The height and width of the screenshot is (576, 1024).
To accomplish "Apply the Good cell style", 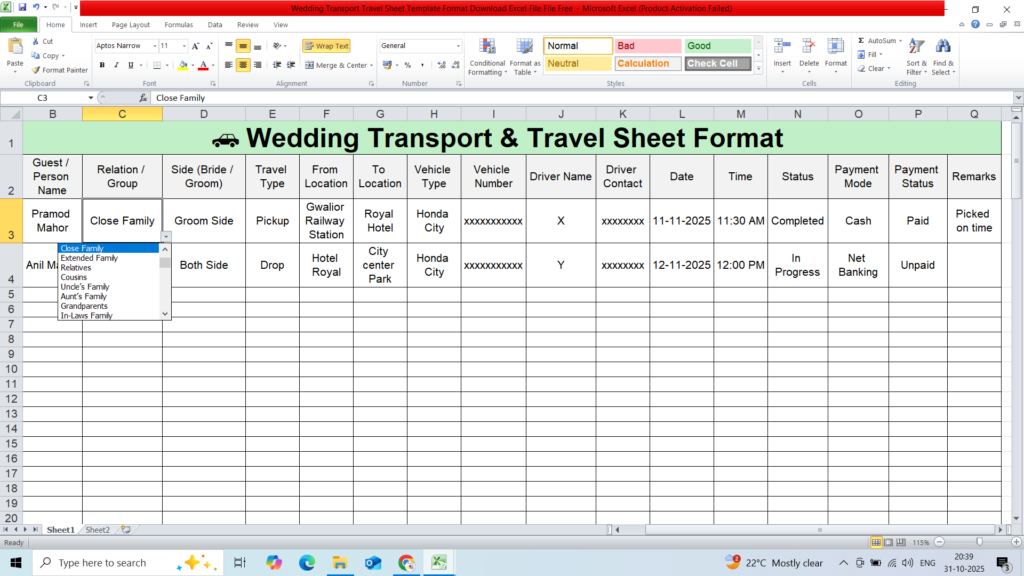I will click(717, 46).
